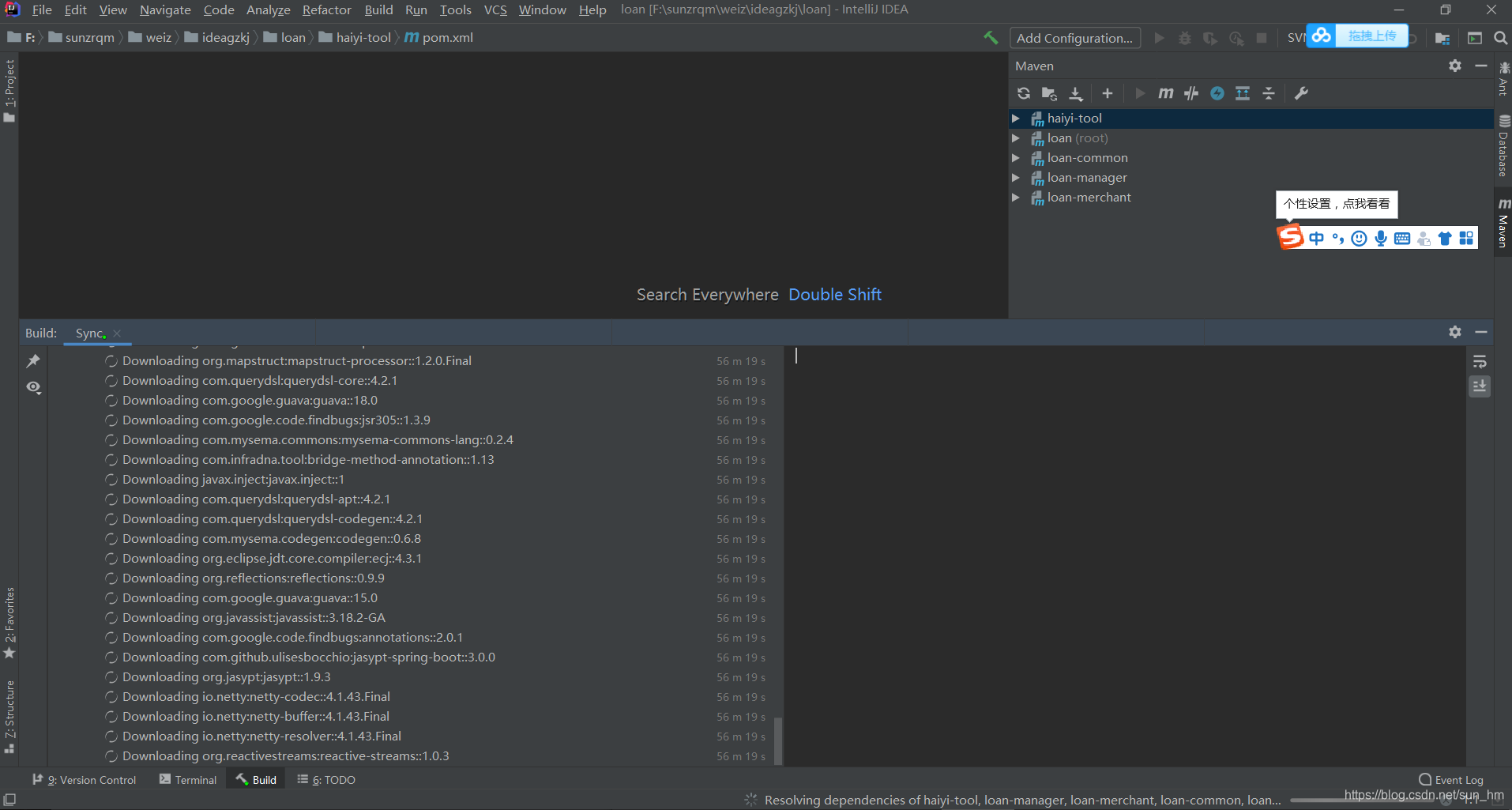
Task: Click the green Build Project hammer icon
Action: pos(991,38)
